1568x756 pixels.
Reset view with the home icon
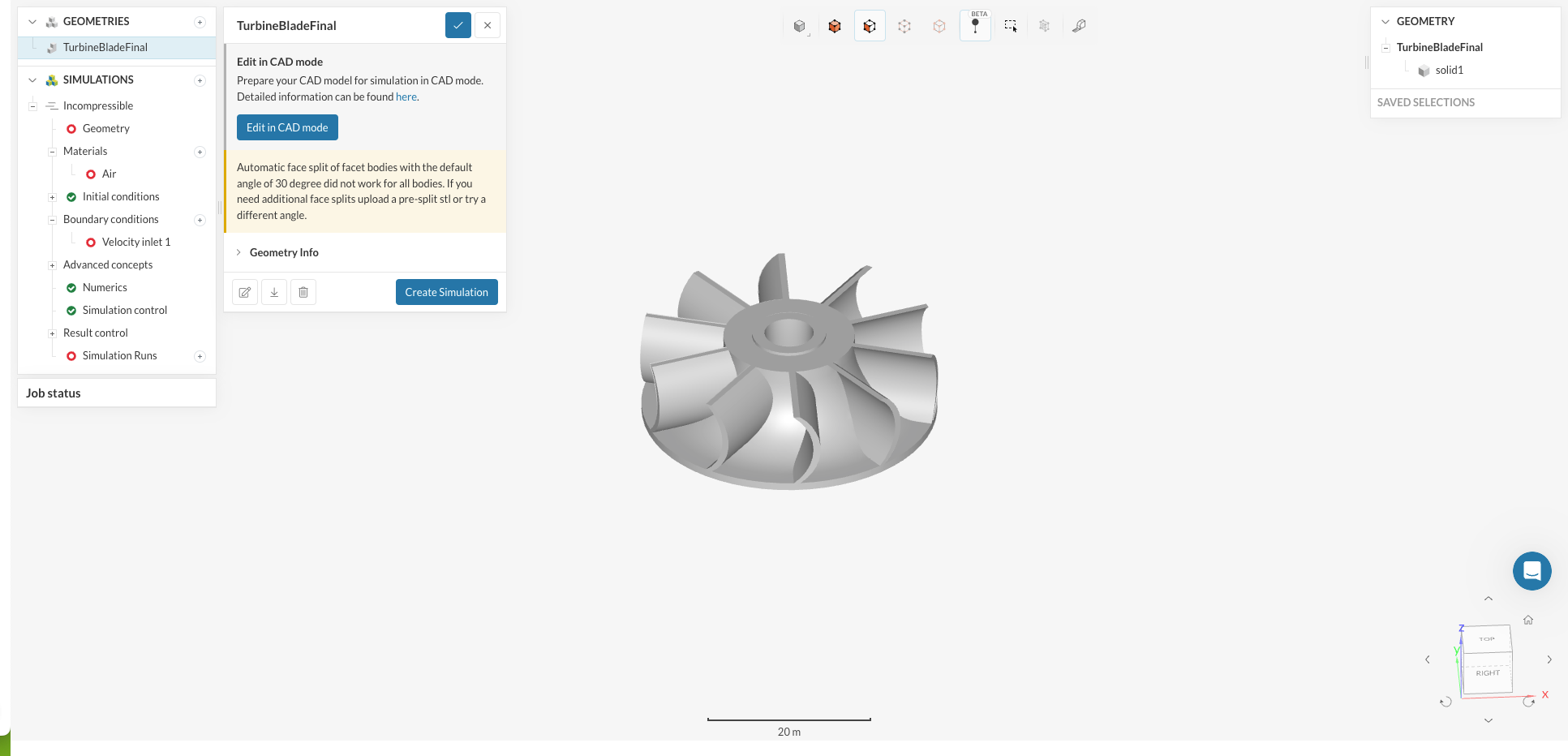1527,620
